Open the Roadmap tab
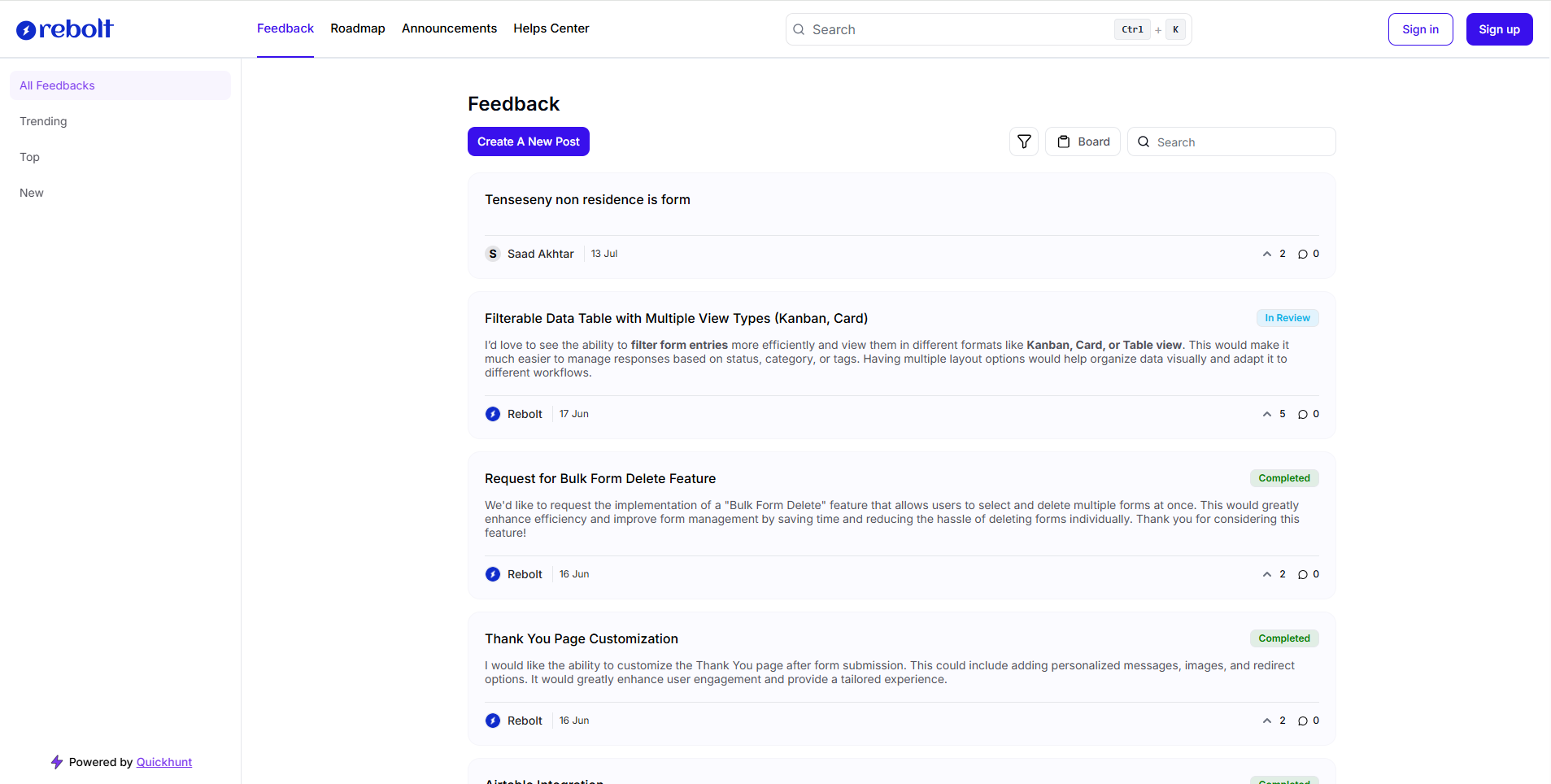This screenshot has height=784, width=1551. [358, 28]
